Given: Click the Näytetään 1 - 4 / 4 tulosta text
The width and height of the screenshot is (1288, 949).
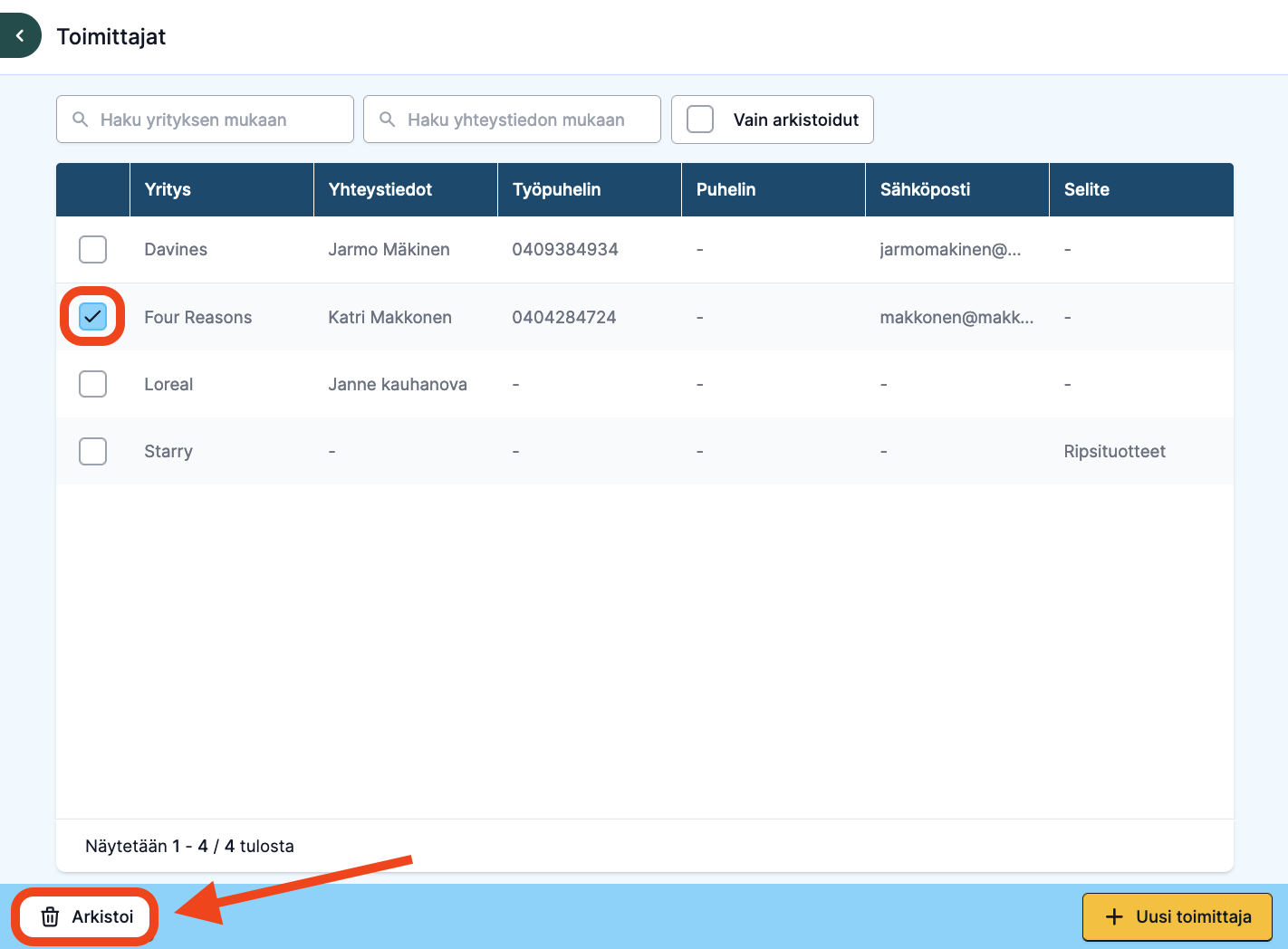Looking at the screenshot, I should 189,846.
